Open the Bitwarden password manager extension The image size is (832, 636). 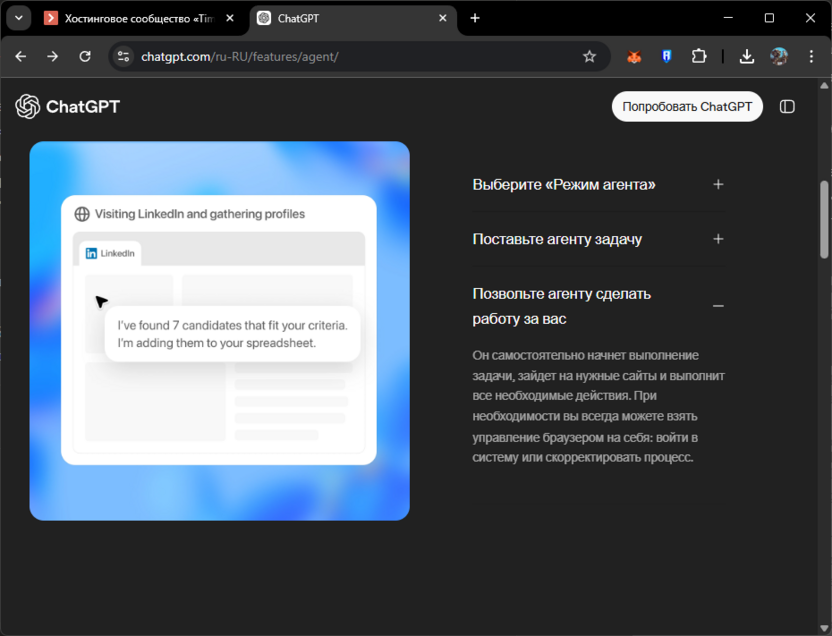pyautogui.click(x=665, y=56)
